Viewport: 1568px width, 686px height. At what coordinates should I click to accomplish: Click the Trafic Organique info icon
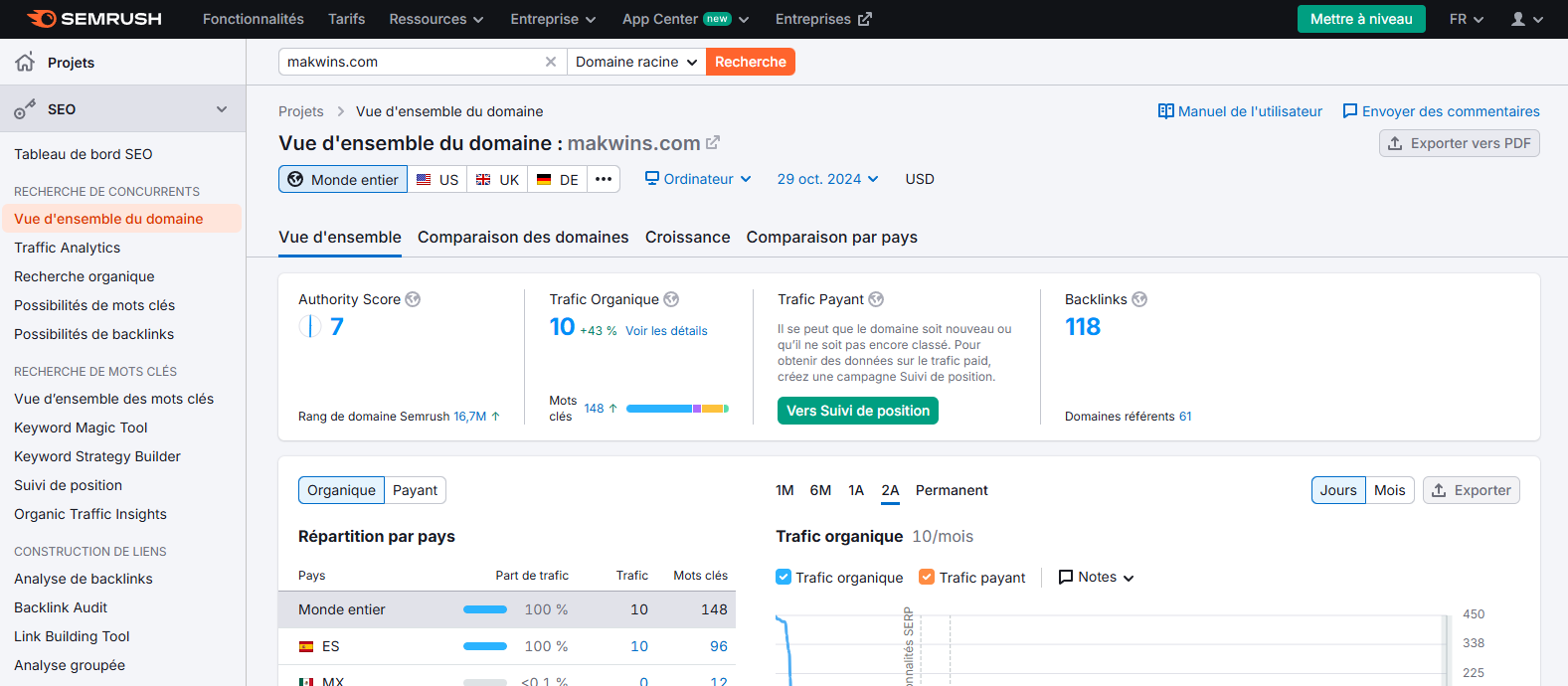[671, 299]
